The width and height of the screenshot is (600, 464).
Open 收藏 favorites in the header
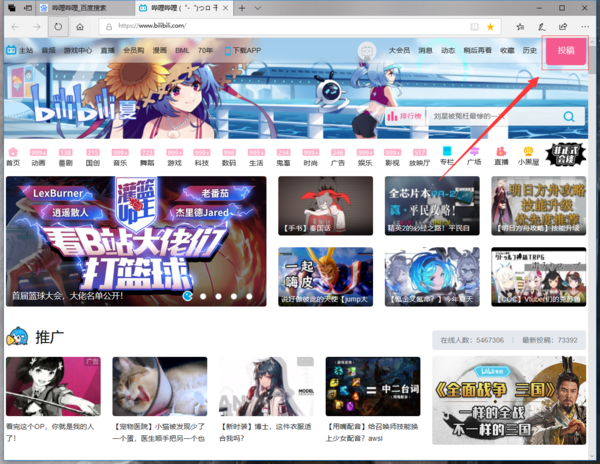(x=507, y=50)
